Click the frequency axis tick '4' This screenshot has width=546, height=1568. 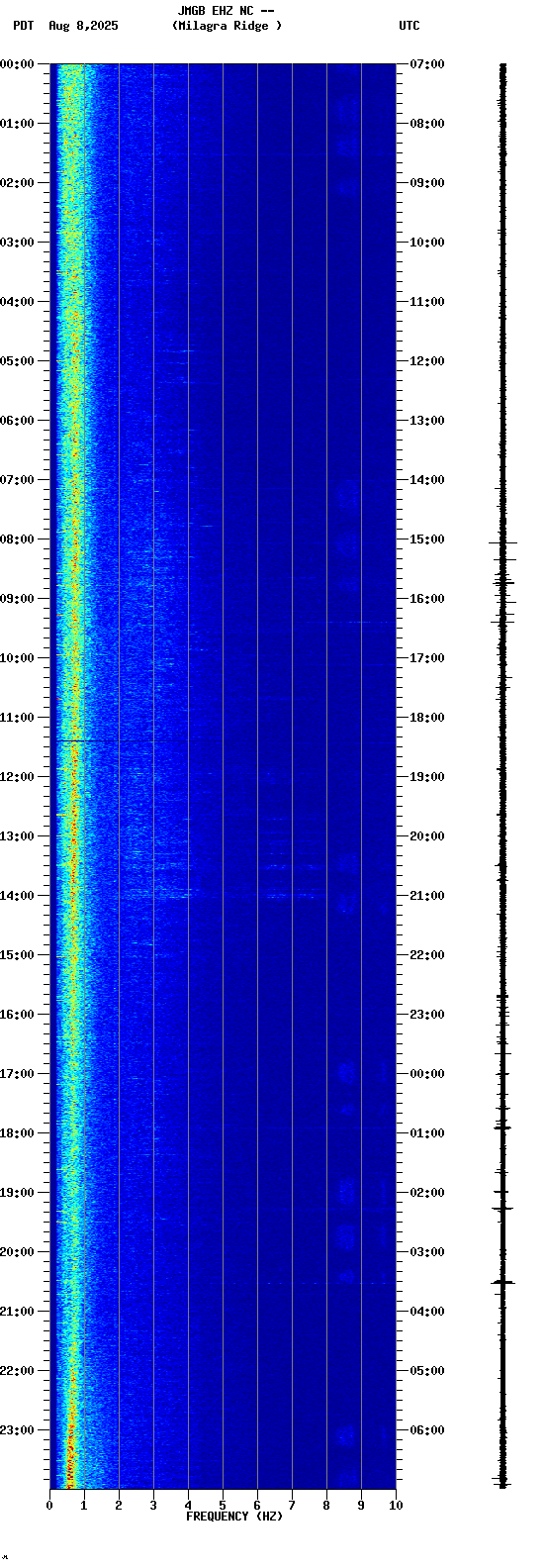[x=188, y=1506]
